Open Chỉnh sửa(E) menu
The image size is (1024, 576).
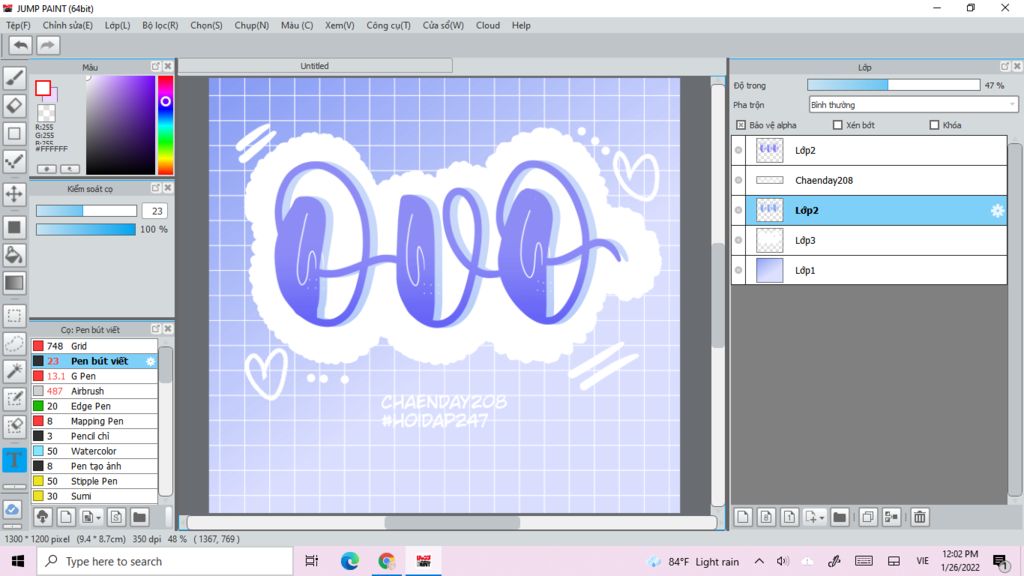coord(67,25)
